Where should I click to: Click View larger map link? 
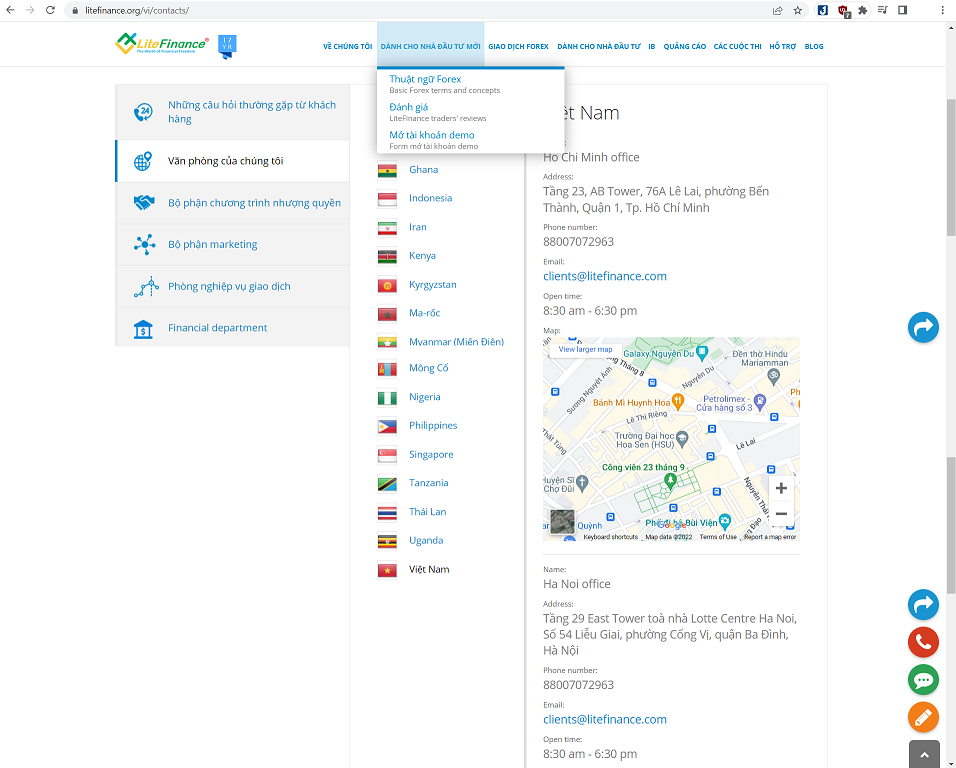pos(585,350)
